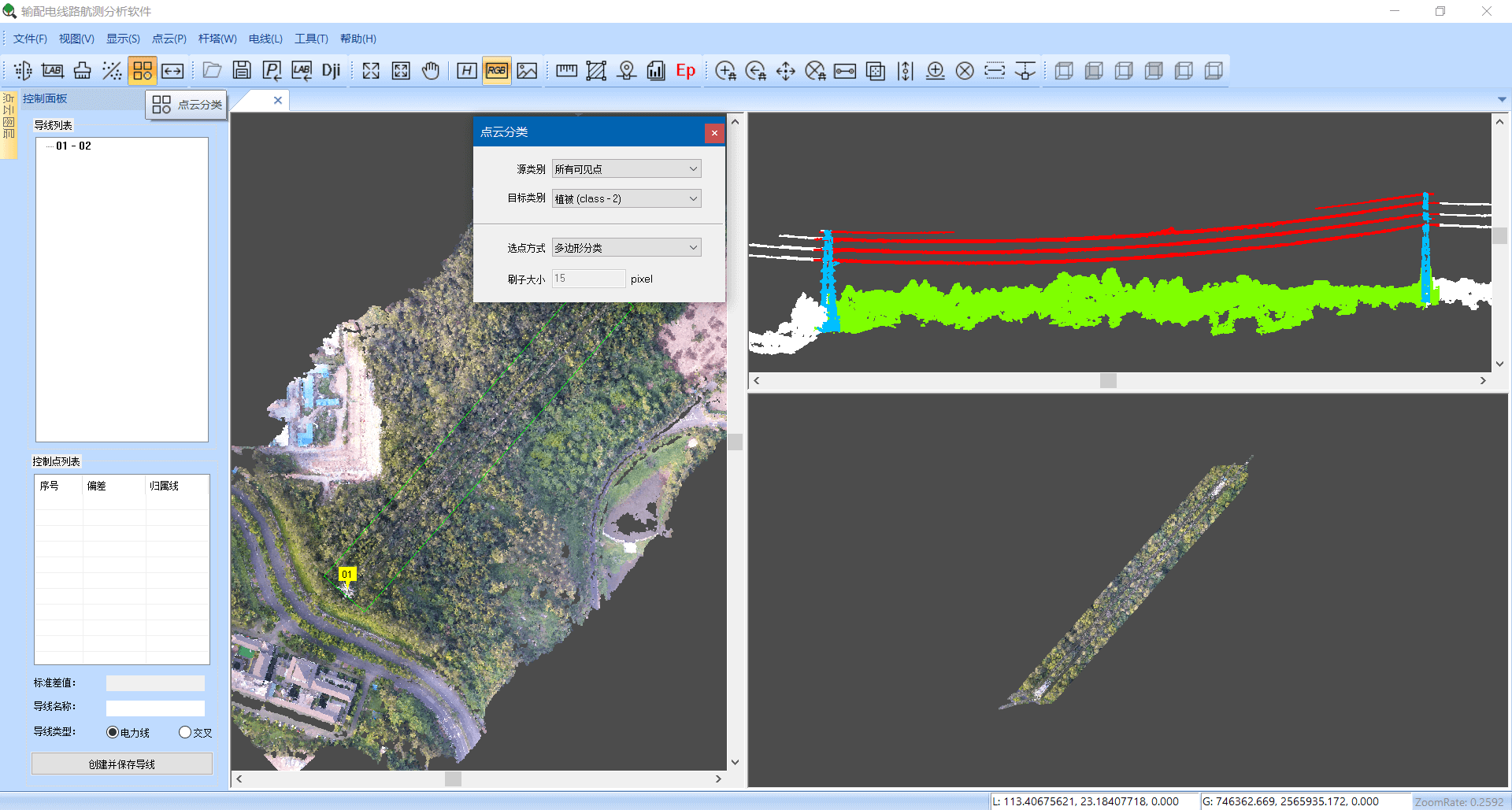
Task: Click the H display toolbar icon
Action: (465, 70)
